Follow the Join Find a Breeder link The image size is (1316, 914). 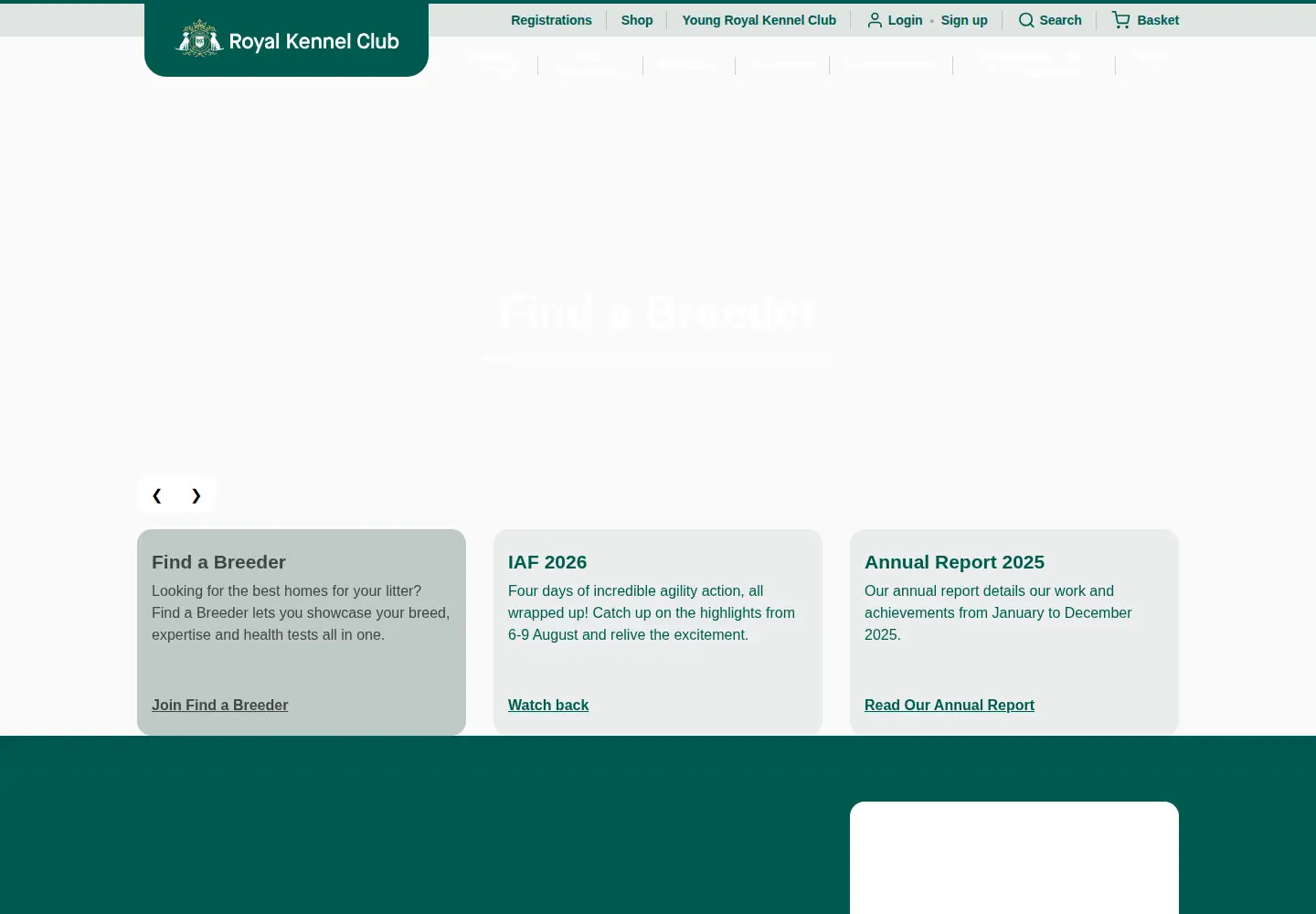tap(219, 705)
